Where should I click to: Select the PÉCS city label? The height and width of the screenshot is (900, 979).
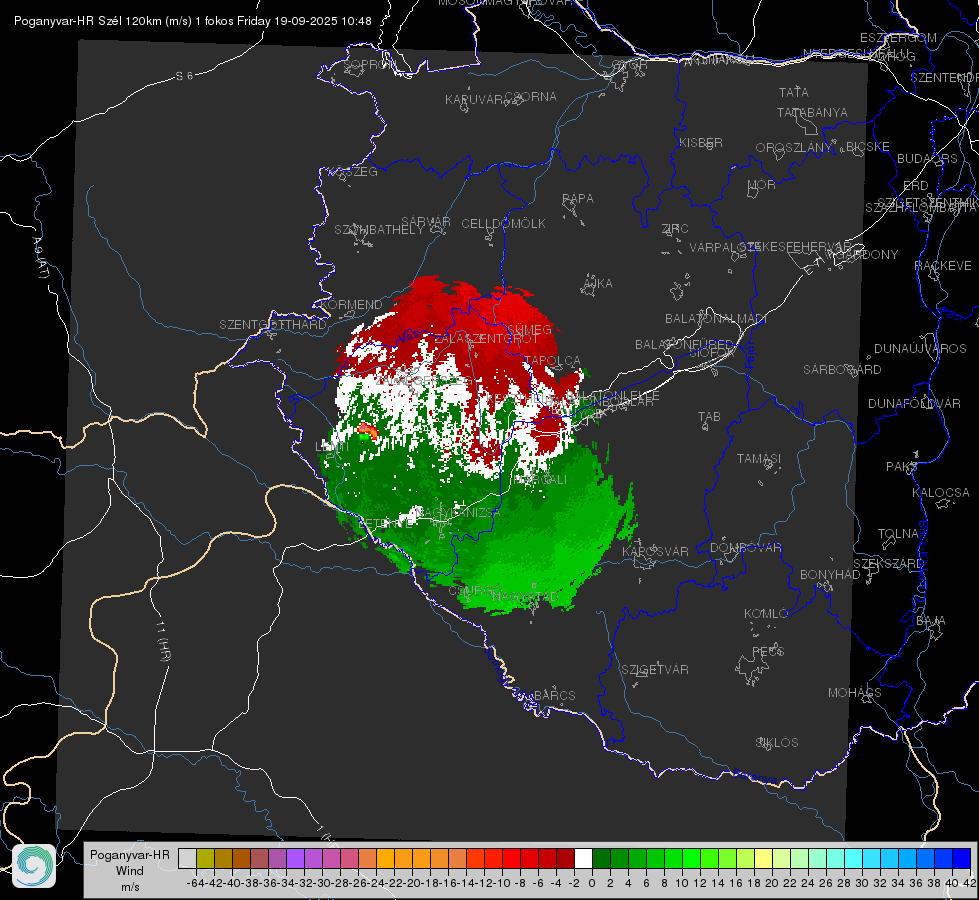click(768, 651)
